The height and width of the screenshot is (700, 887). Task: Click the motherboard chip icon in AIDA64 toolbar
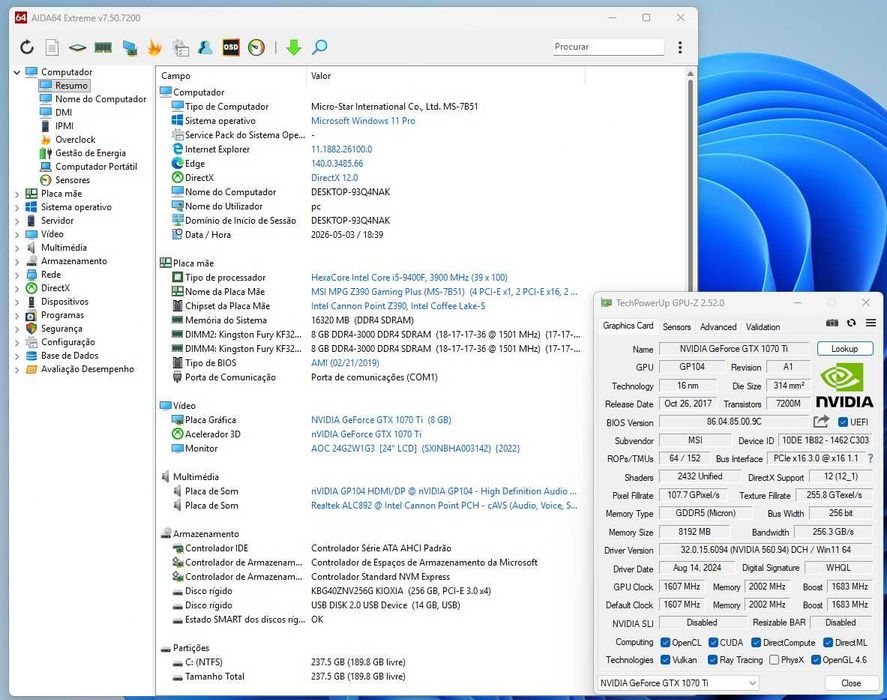[77, 48]
